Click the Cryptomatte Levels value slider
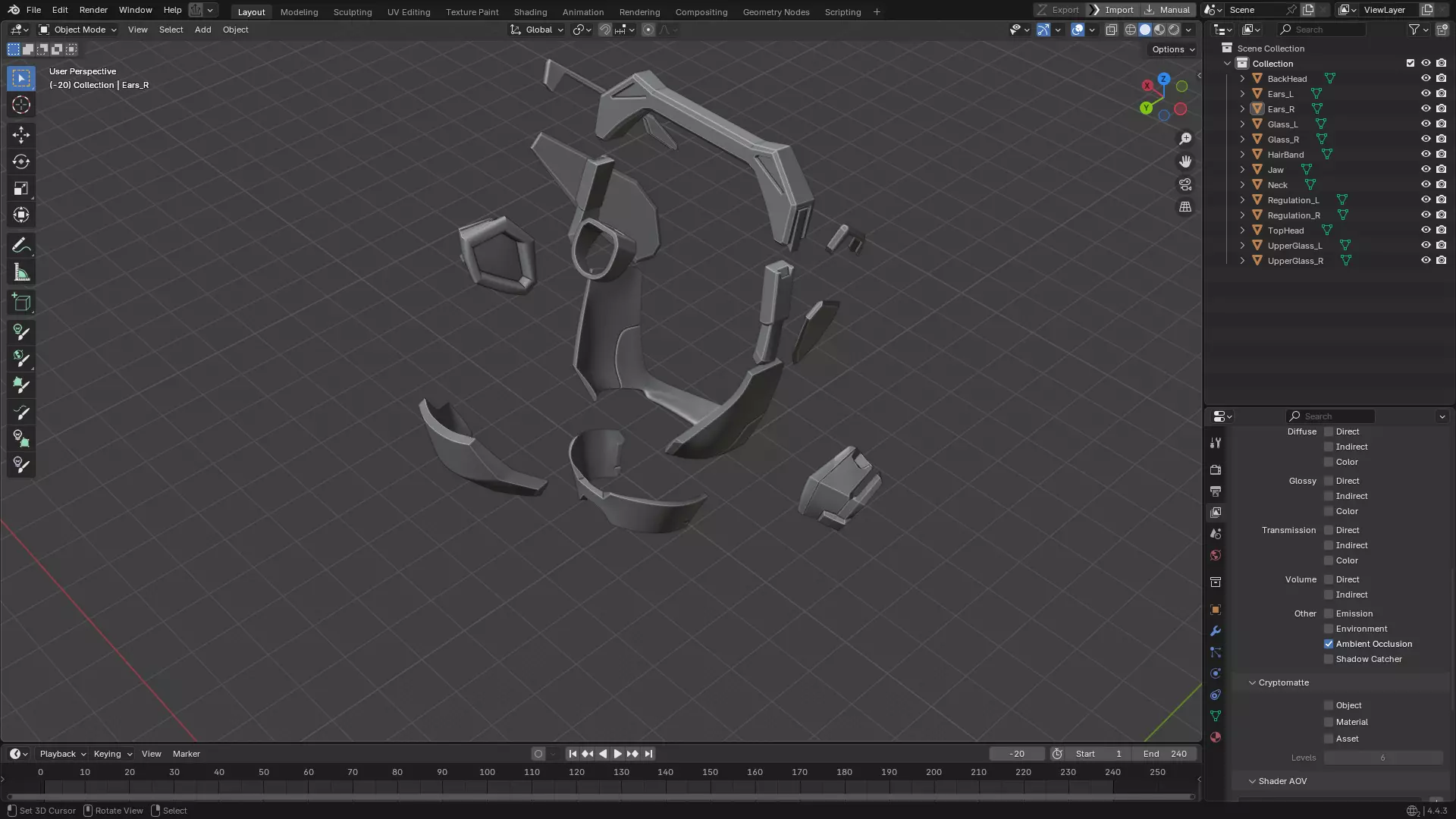 pyautogui.click(x=1383, y=758)
